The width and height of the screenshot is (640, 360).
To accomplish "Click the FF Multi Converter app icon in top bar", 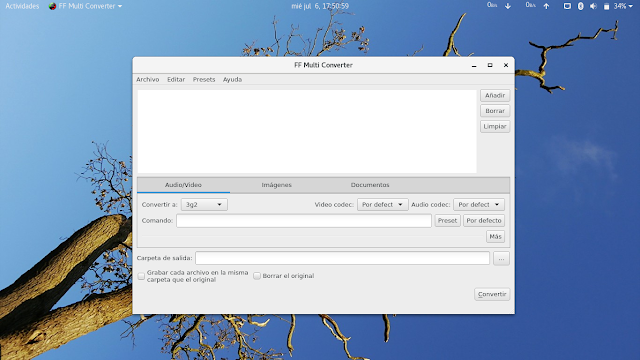I will (x=52, y=6).
